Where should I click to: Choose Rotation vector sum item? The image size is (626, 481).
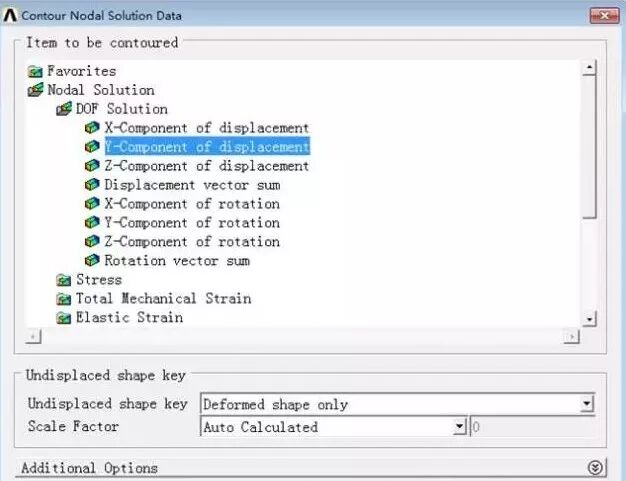coord(177,261)
